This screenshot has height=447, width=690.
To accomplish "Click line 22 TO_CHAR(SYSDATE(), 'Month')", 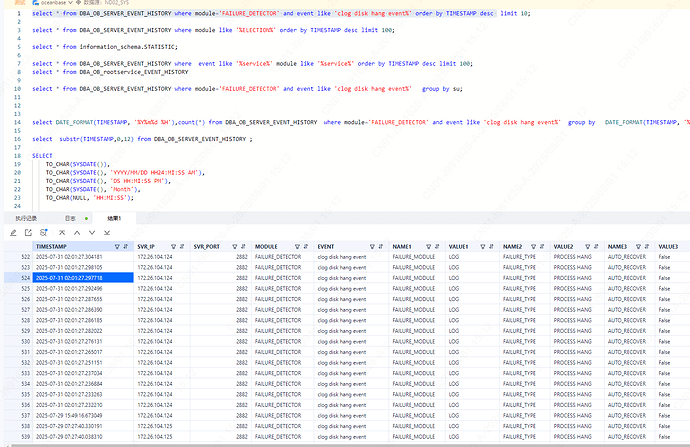I will pyautogui.click(x=93, y=190).
